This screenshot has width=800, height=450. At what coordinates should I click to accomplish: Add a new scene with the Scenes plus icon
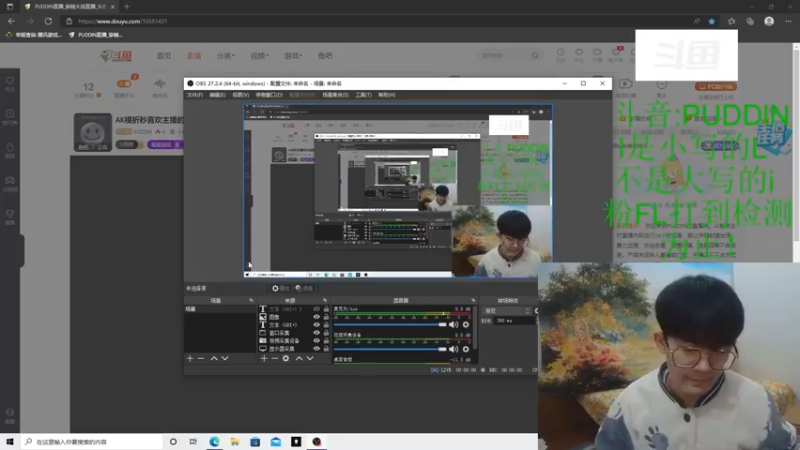pos(190,359)
